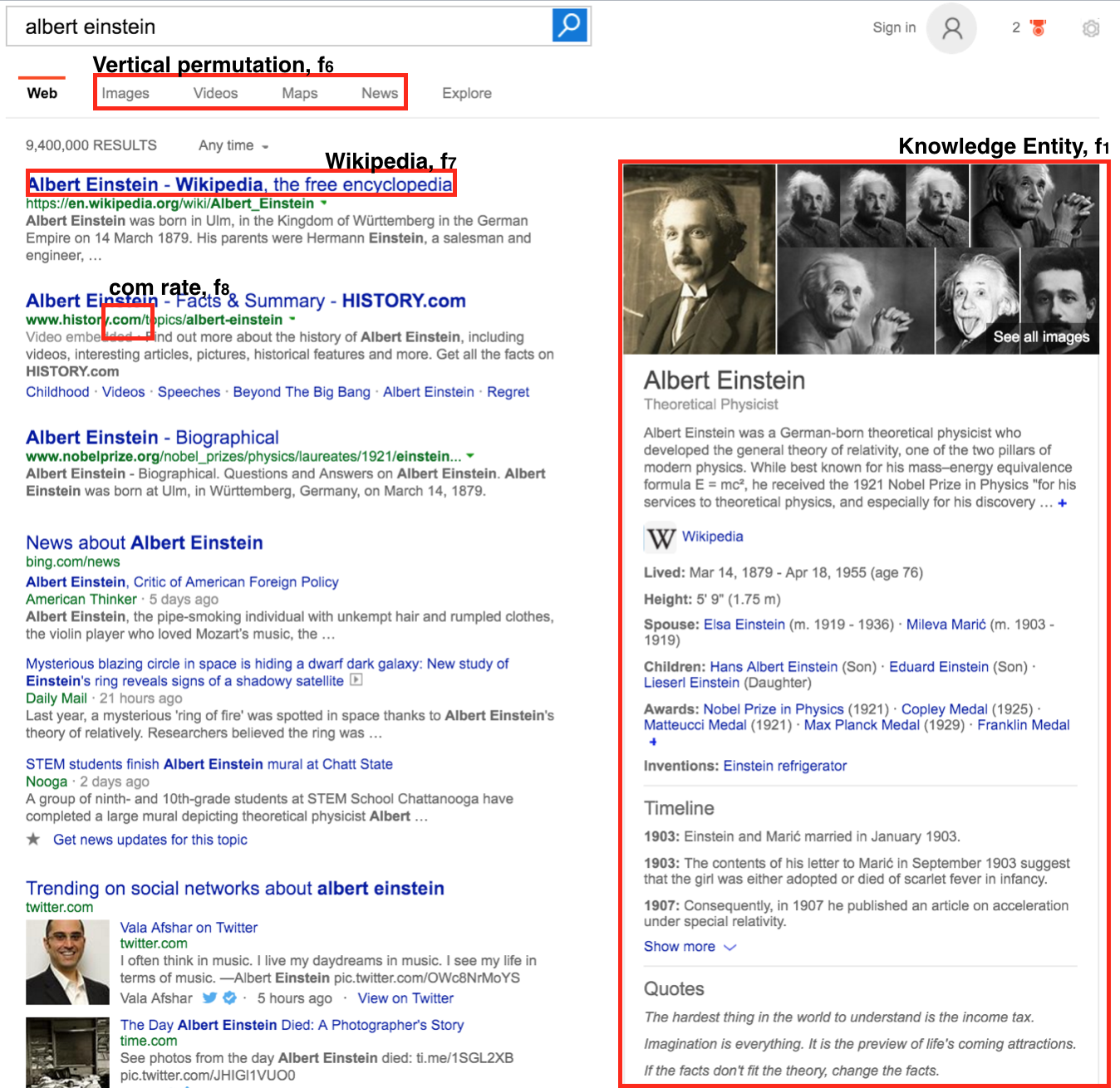Open the 'Lieserl Einstein' link

coord(691,683)
